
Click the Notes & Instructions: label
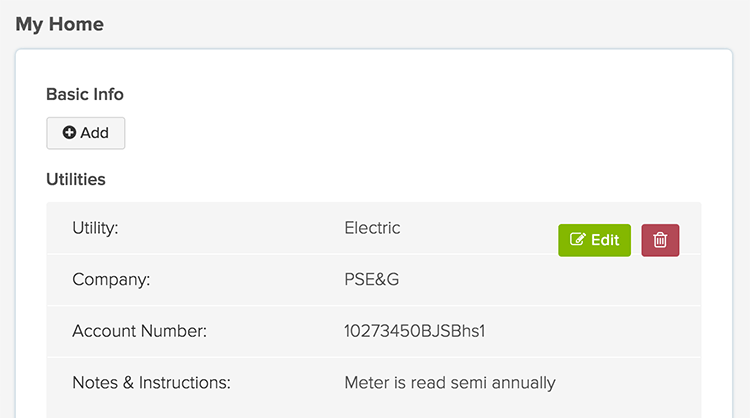151,382
